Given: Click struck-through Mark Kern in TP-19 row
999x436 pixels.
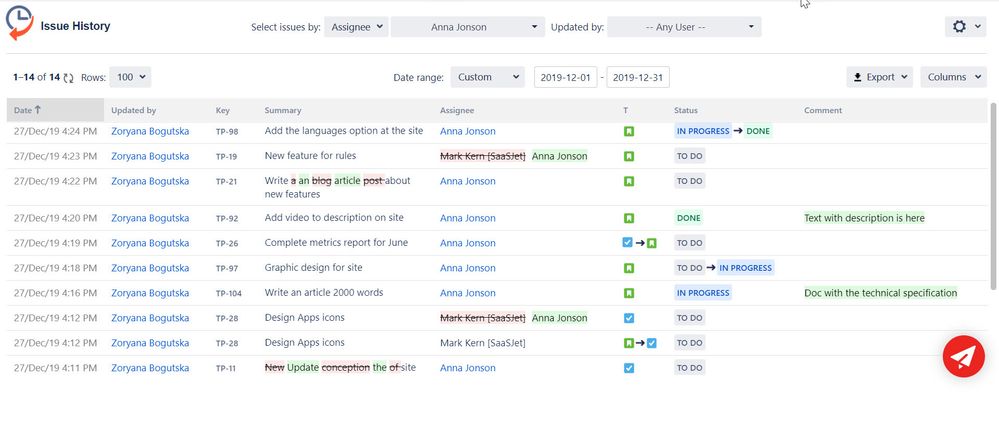Looking at the screenshot, I should (482, 156).
